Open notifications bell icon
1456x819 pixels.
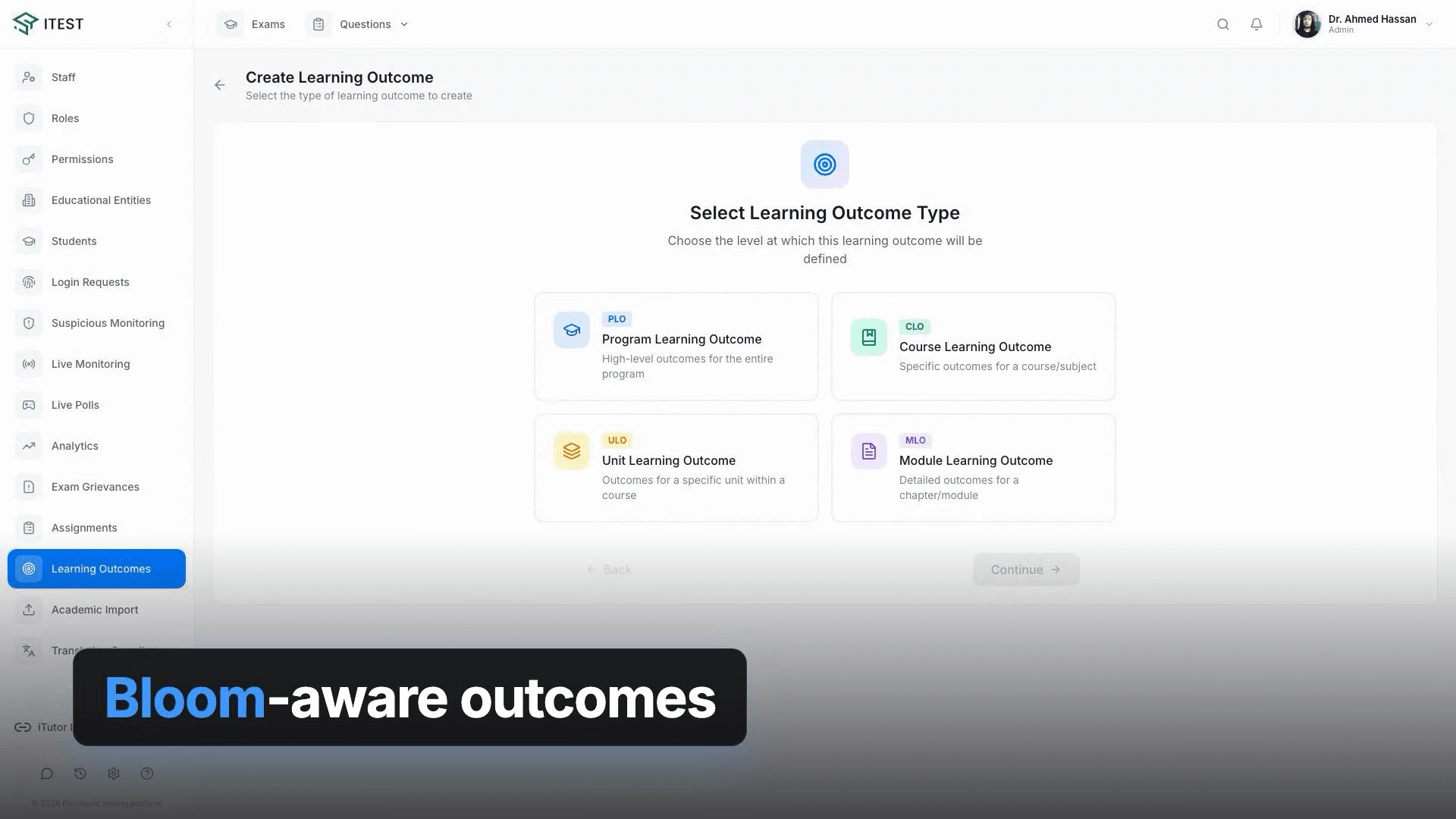[x=1257, y=24]
